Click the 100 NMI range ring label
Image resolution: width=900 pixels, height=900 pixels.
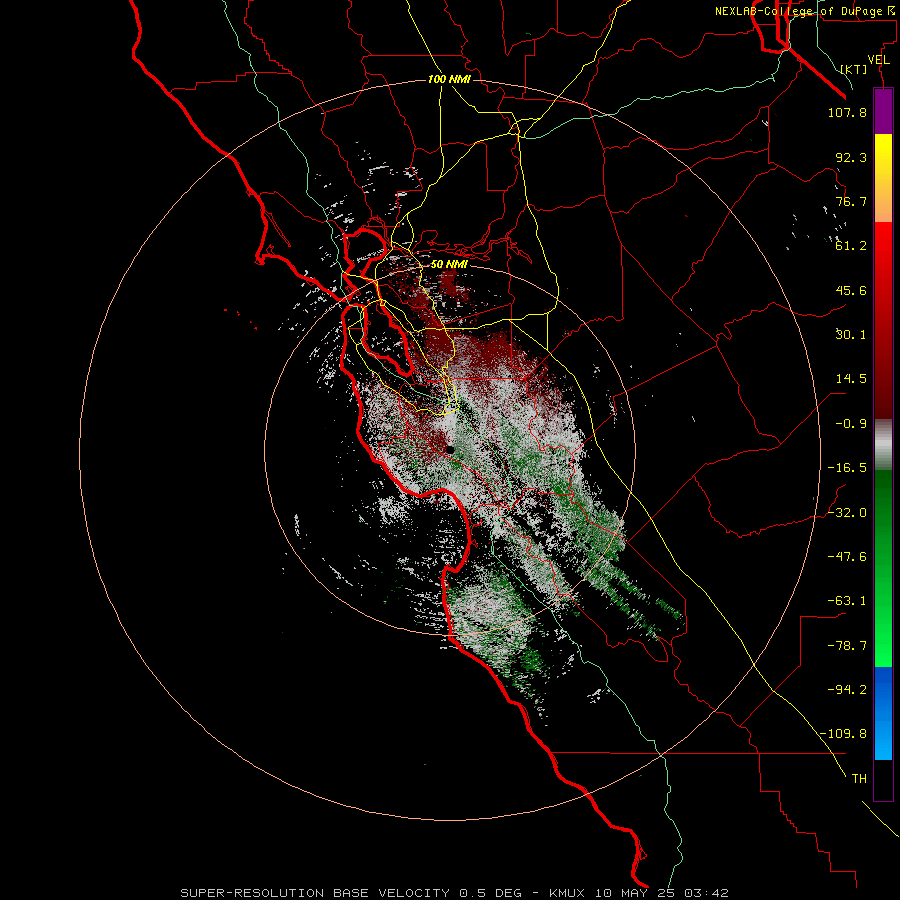449,79
